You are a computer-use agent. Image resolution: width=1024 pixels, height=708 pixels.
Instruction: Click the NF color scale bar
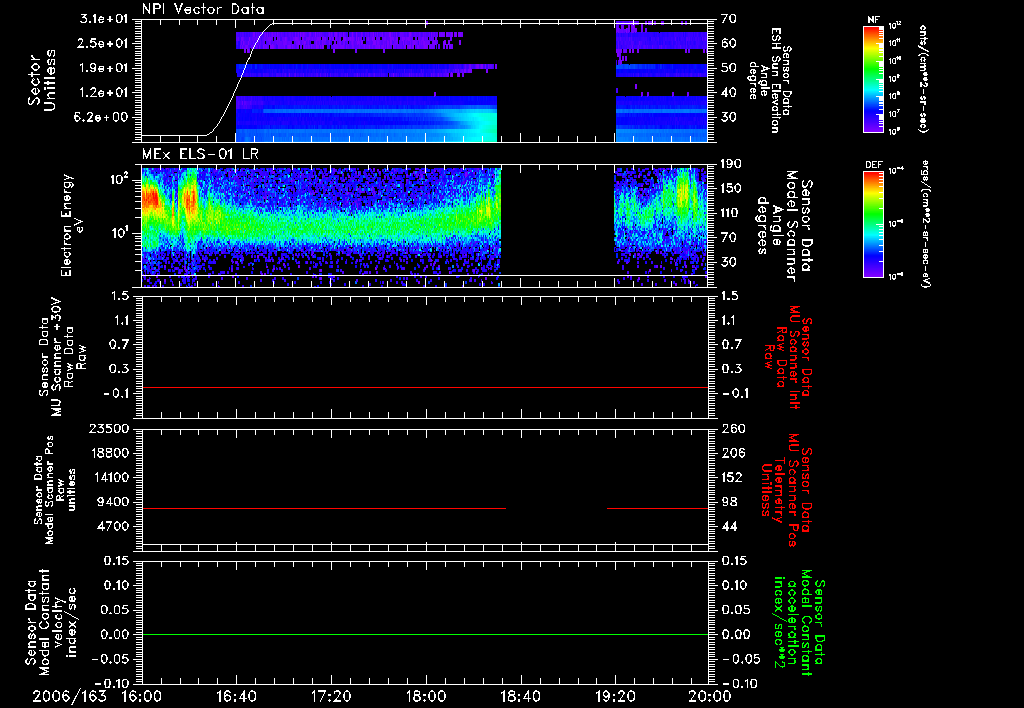coord(874,79)
